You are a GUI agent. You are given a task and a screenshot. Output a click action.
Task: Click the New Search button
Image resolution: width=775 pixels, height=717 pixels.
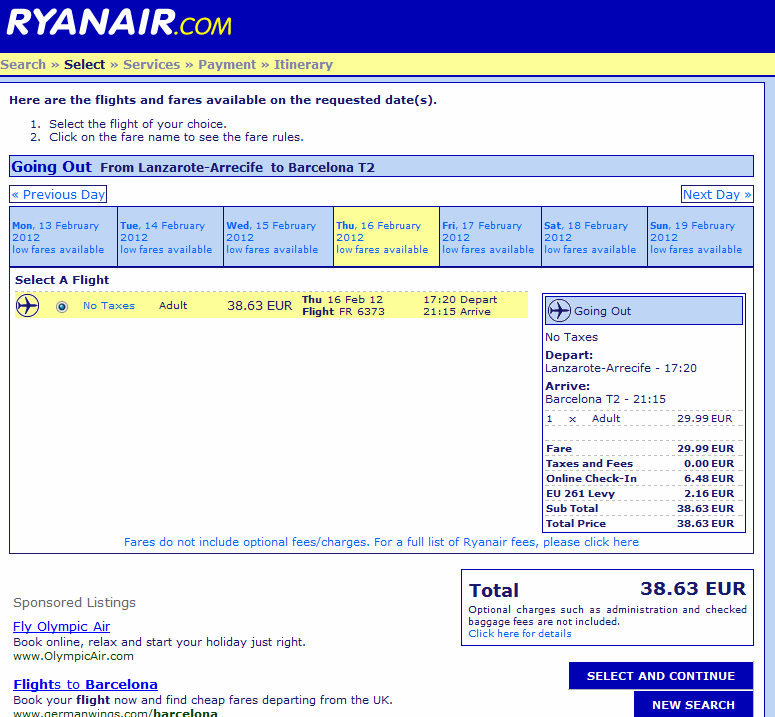(693, 705)
